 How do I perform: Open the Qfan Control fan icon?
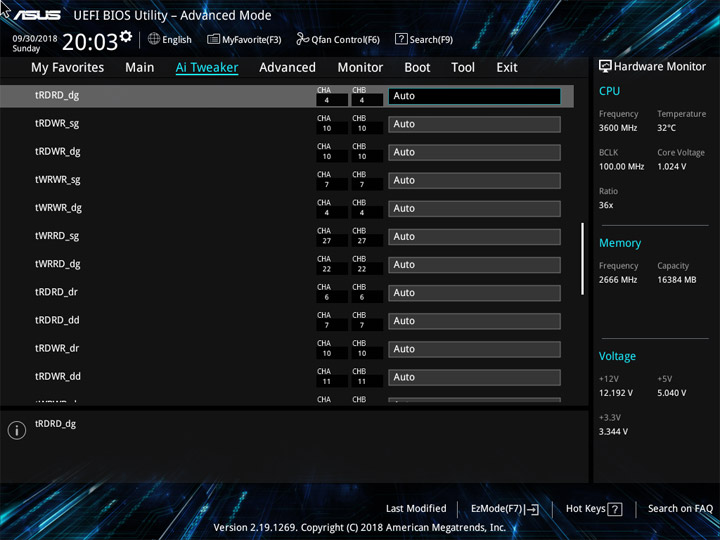pyautogui.click(x=302, y=39)
